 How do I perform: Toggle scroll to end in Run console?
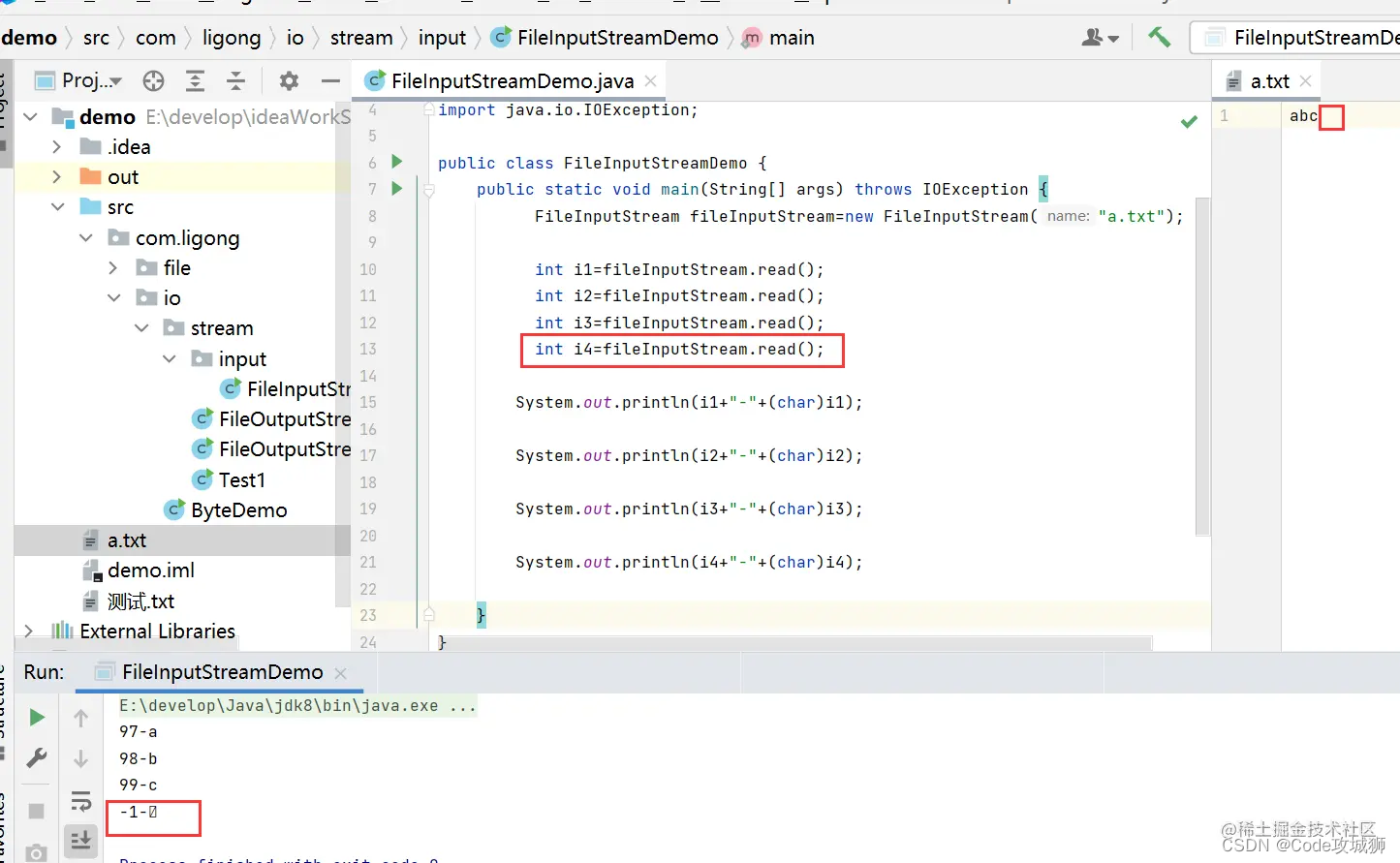click(x=81, y=840)
